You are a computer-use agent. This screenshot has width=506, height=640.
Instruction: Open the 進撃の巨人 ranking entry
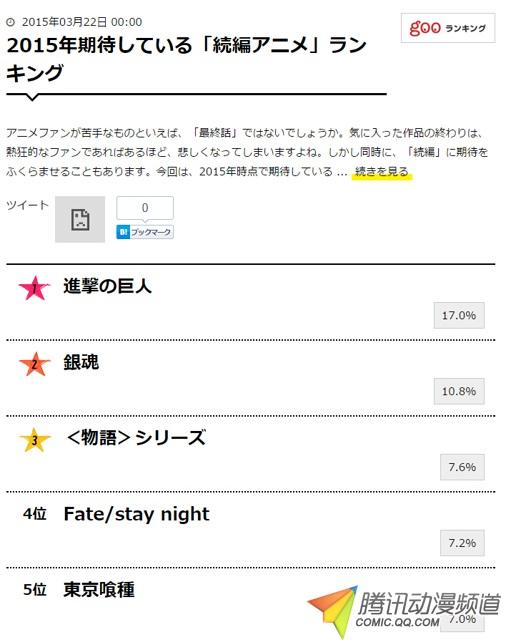pyautogui.click(x=107, y=286)
